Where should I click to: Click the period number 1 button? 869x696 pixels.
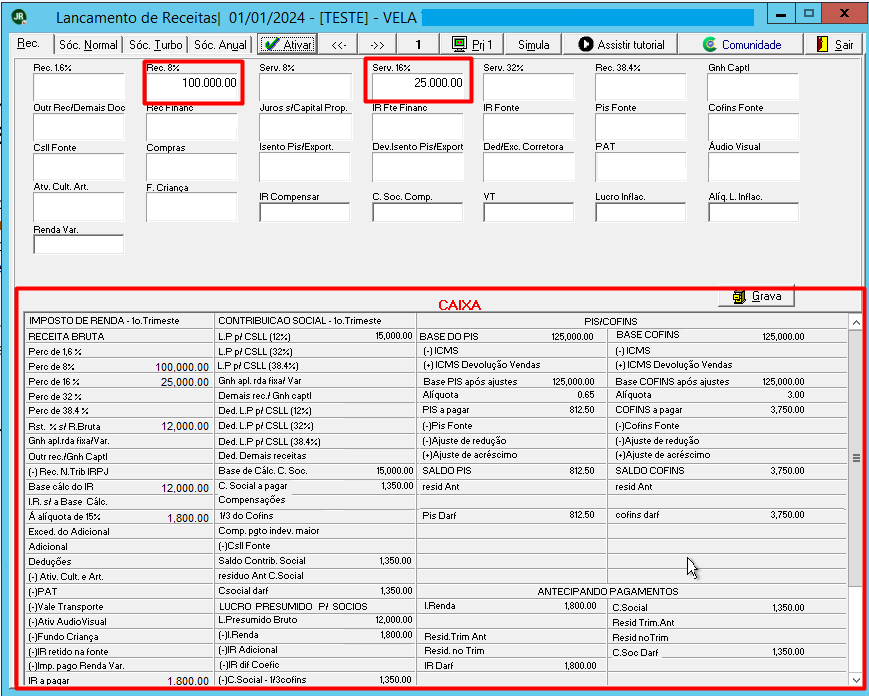(x=418, y=44)
